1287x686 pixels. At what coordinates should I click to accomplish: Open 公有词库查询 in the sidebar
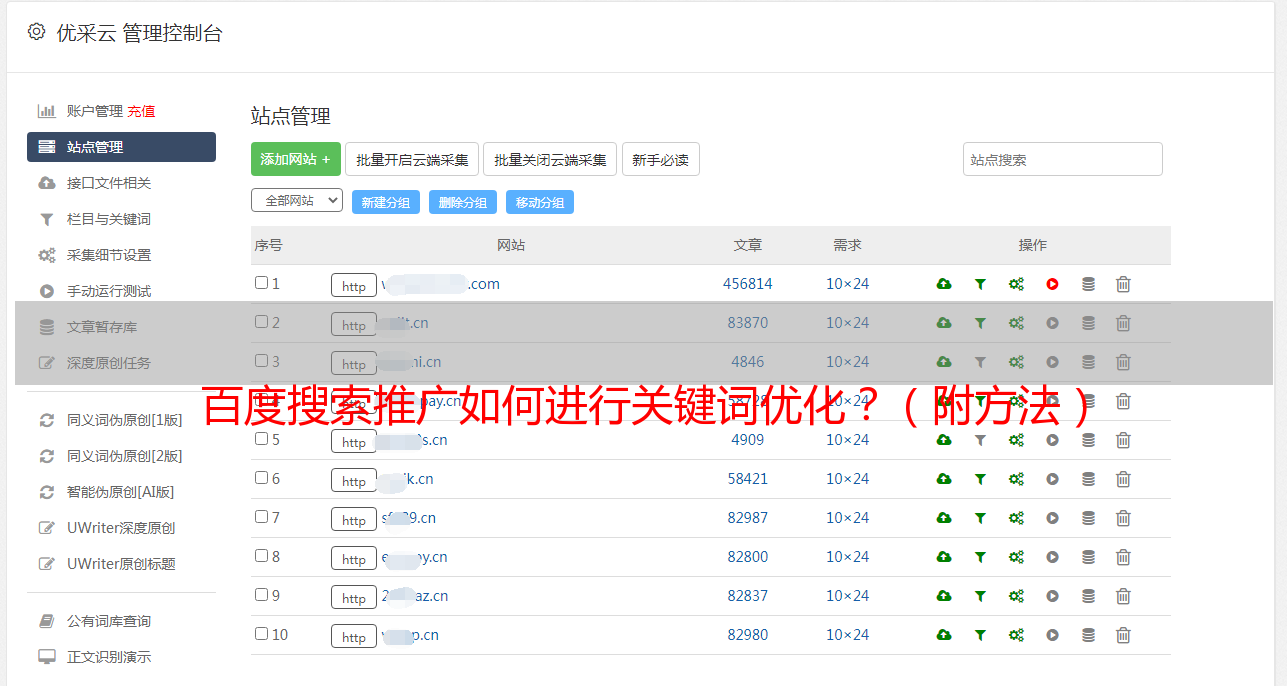[109, 621]
